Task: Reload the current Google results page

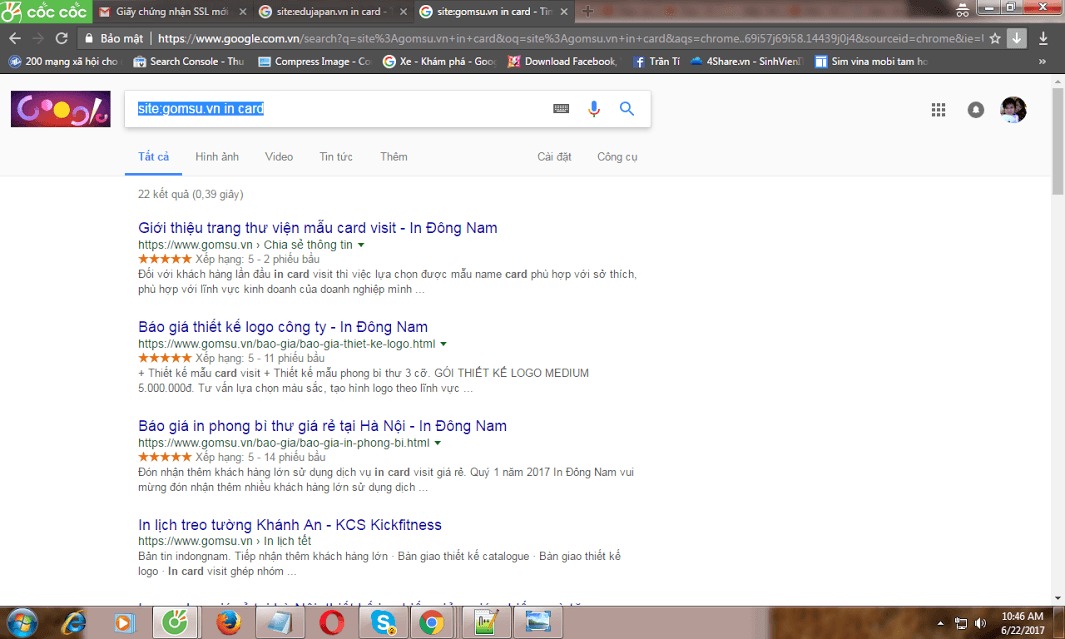Action: pyautogui.click(x=61, y=39)
